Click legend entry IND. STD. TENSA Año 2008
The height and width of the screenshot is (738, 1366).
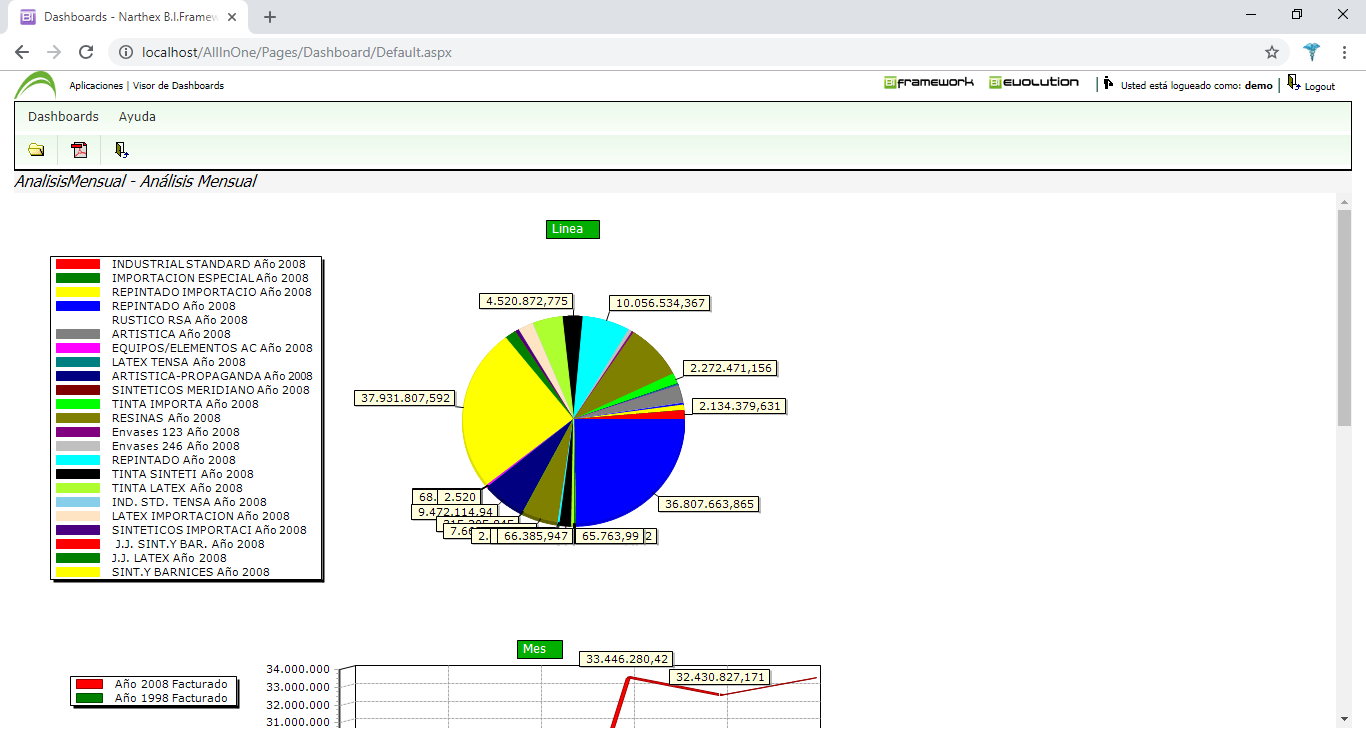tap(189, 502)
